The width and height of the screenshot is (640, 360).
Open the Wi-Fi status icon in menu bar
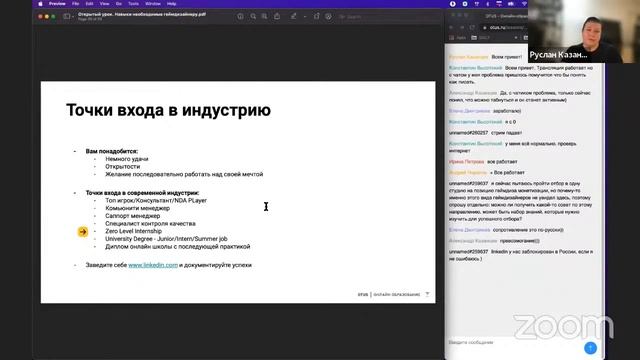[524, 4]
